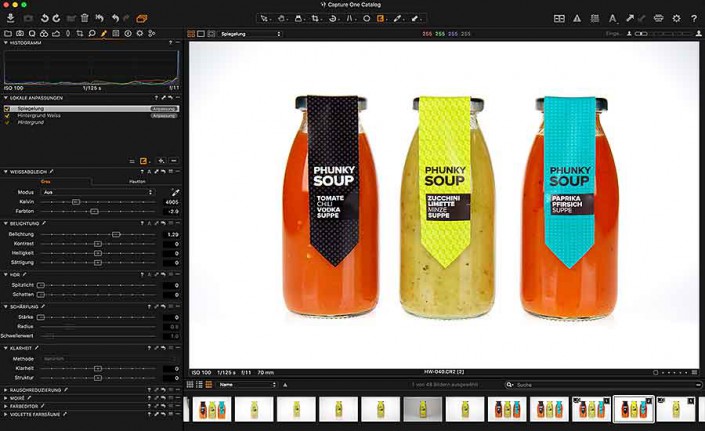
Task: Click the trash delete icon
Action: 85,18
